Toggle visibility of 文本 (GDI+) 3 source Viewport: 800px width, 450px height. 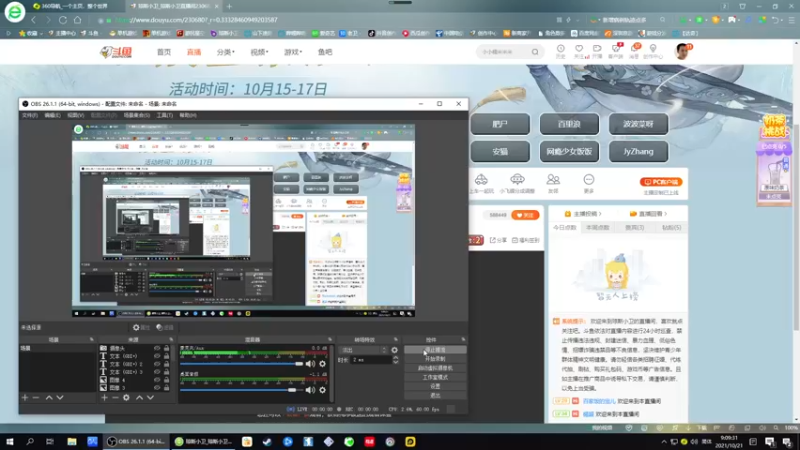click(157, 372)
